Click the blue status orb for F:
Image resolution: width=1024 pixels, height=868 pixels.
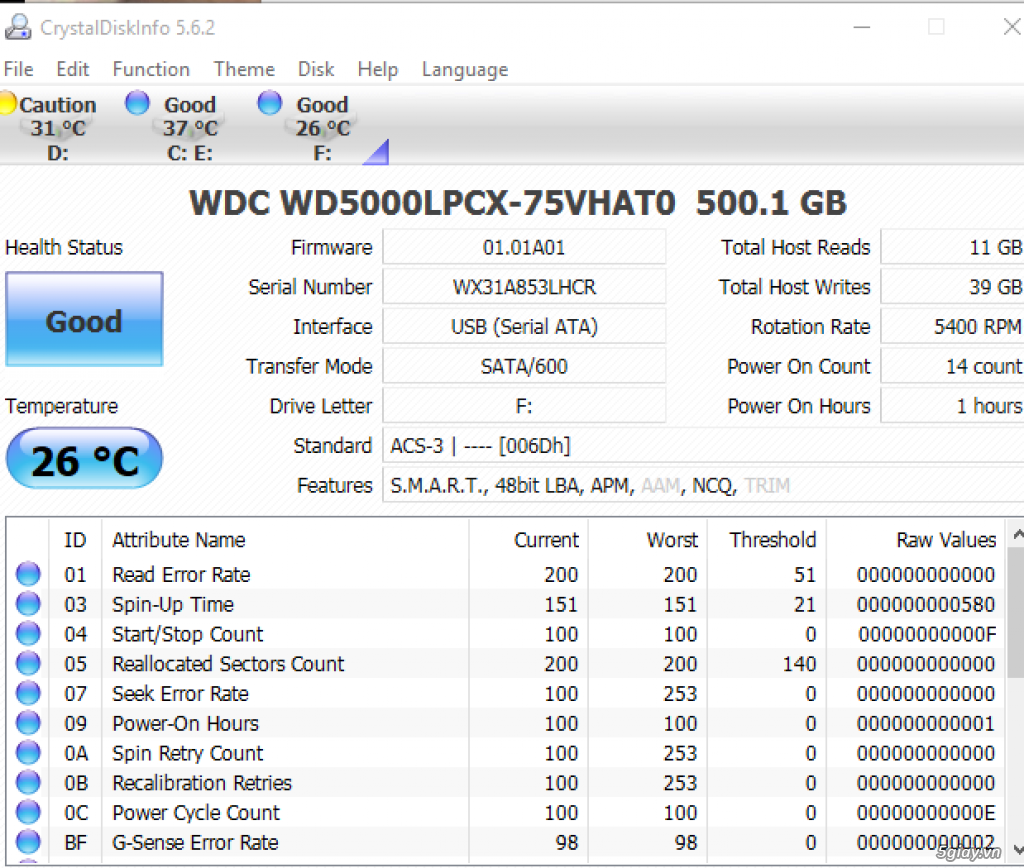click(x=269, y=103)
